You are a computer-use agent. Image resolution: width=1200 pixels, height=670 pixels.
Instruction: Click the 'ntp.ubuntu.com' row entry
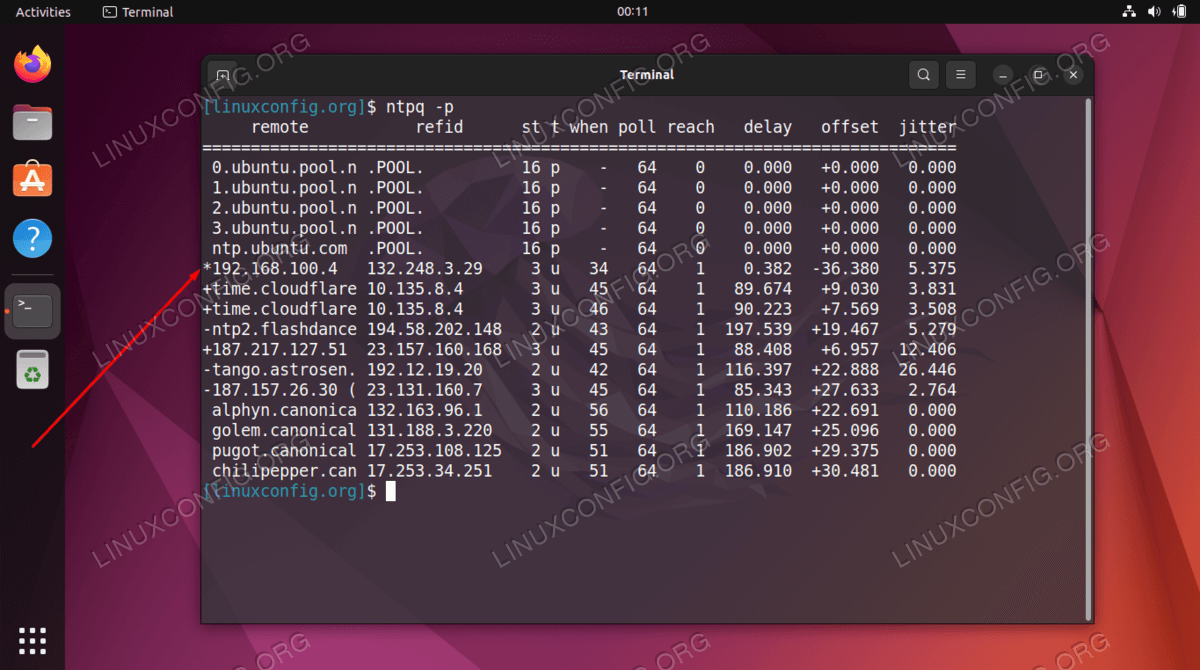(280, 248)
